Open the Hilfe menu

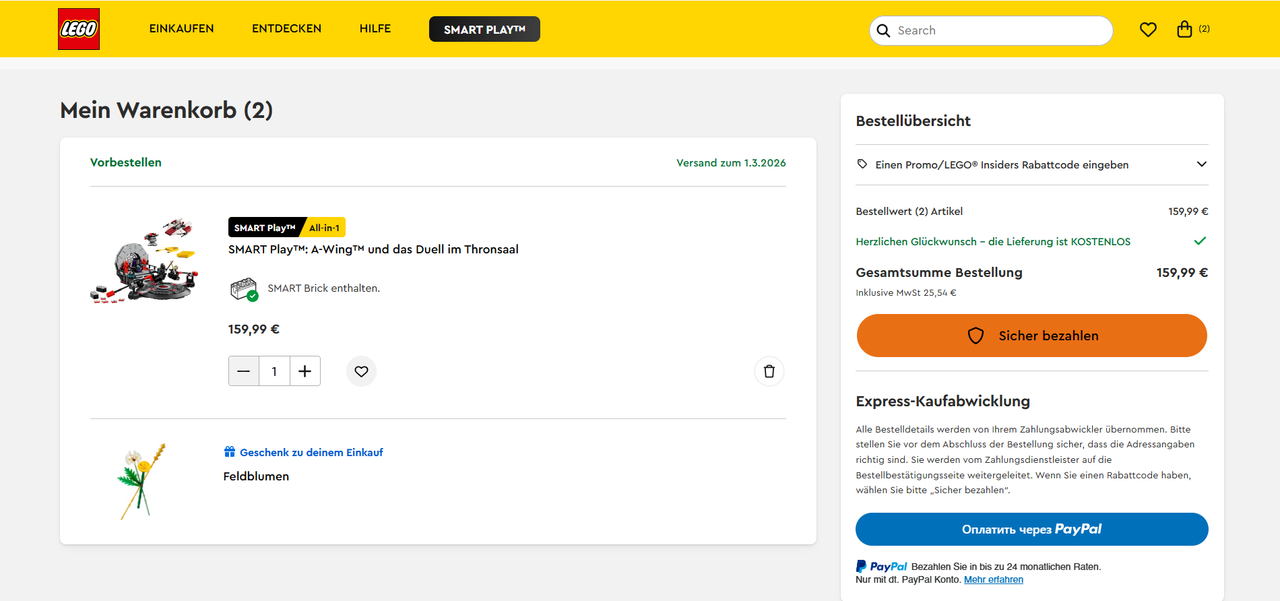(375, 29)
